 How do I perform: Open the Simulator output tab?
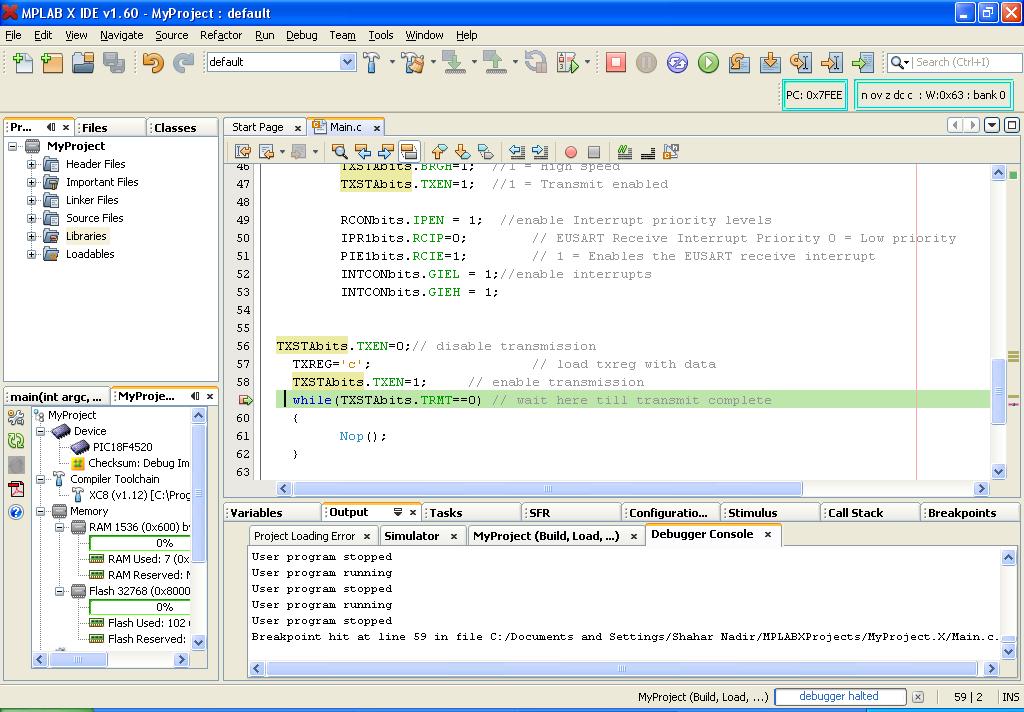point(411,536)
